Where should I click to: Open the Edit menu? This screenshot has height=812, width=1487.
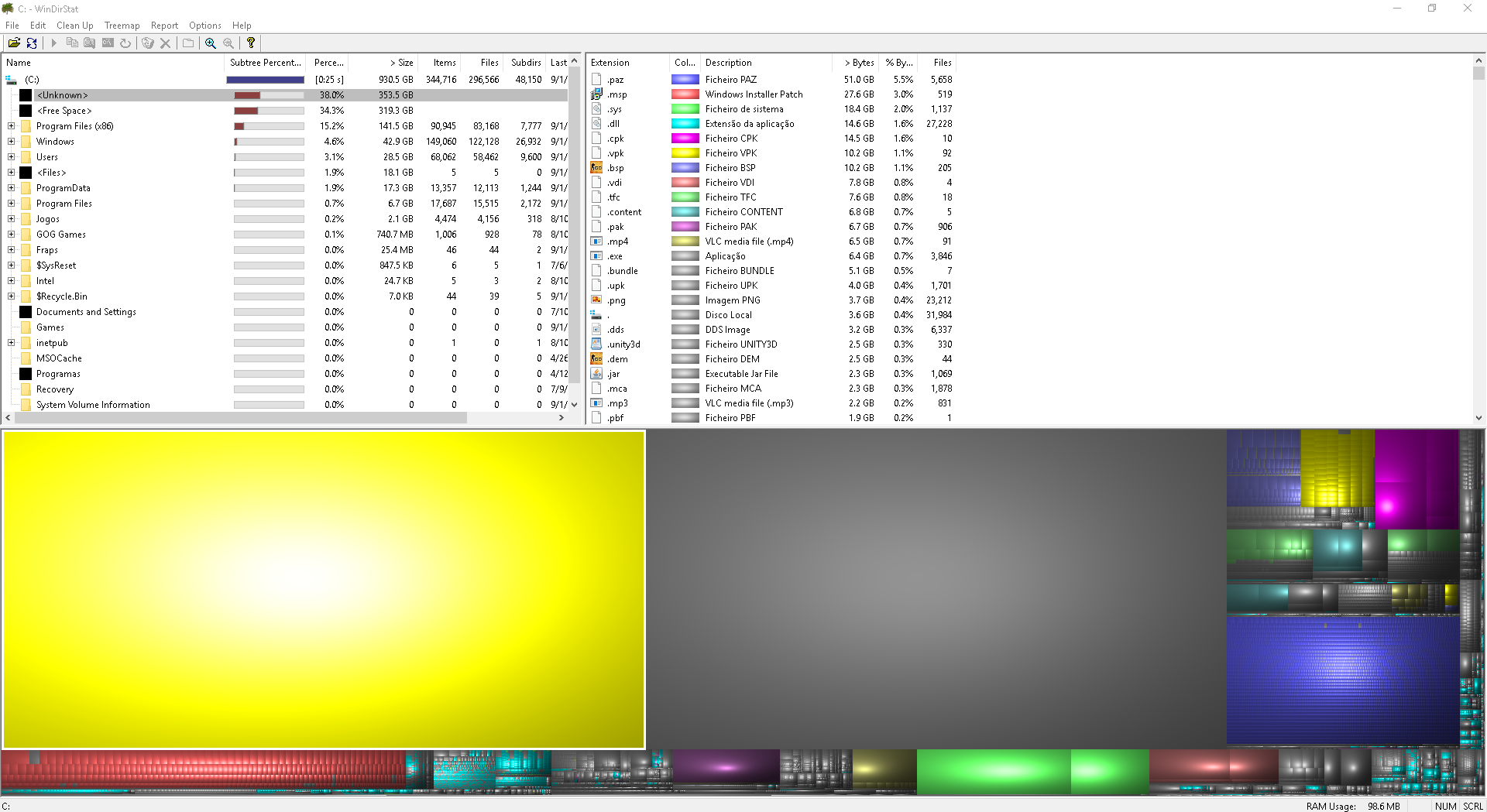tap(38, 26)
